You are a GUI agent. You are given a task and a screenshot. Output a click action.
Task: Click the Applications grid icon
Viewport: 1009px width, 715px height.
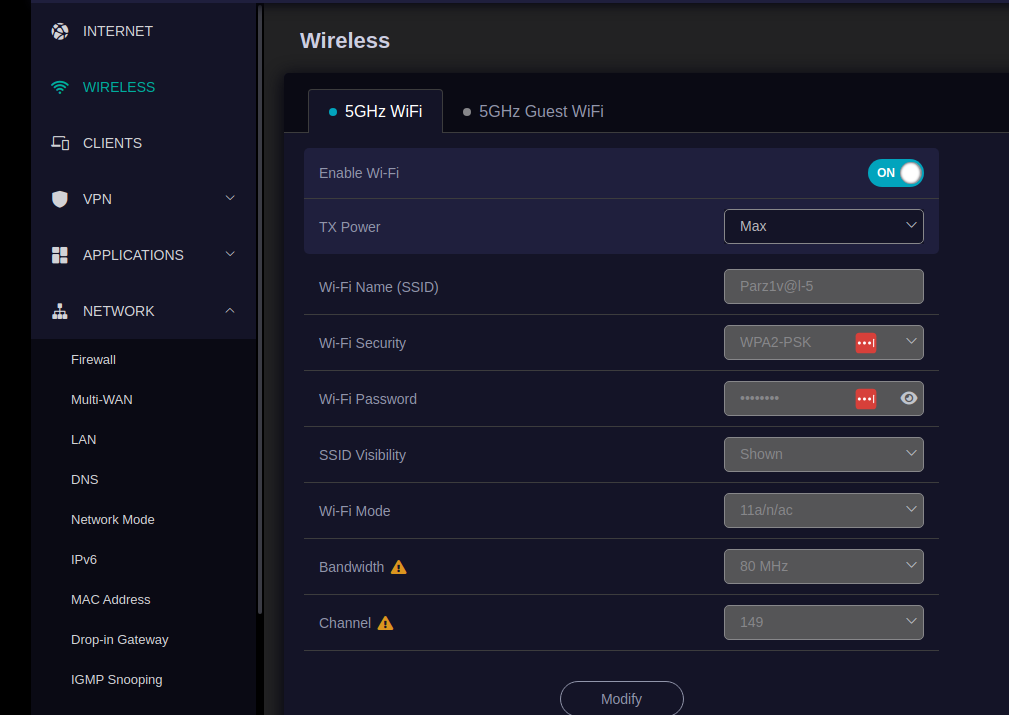click(x=60, y=255)
